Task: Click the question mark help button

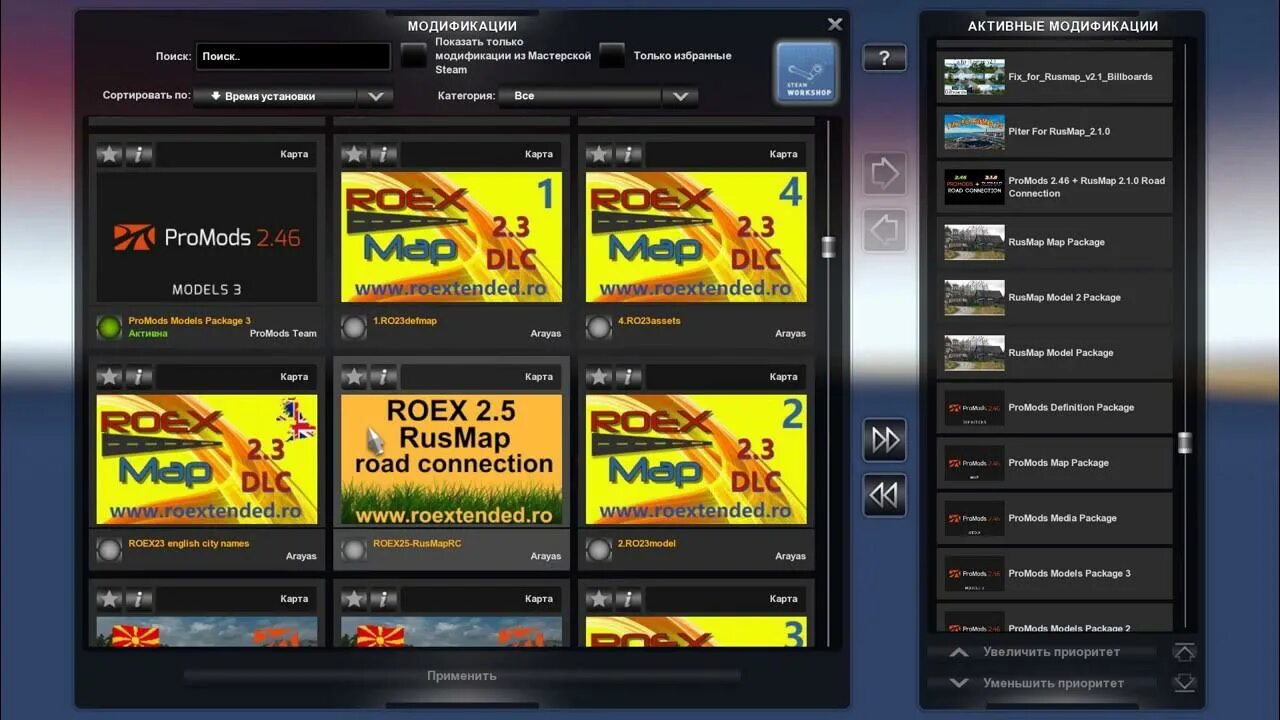Action: coord(884,58)
